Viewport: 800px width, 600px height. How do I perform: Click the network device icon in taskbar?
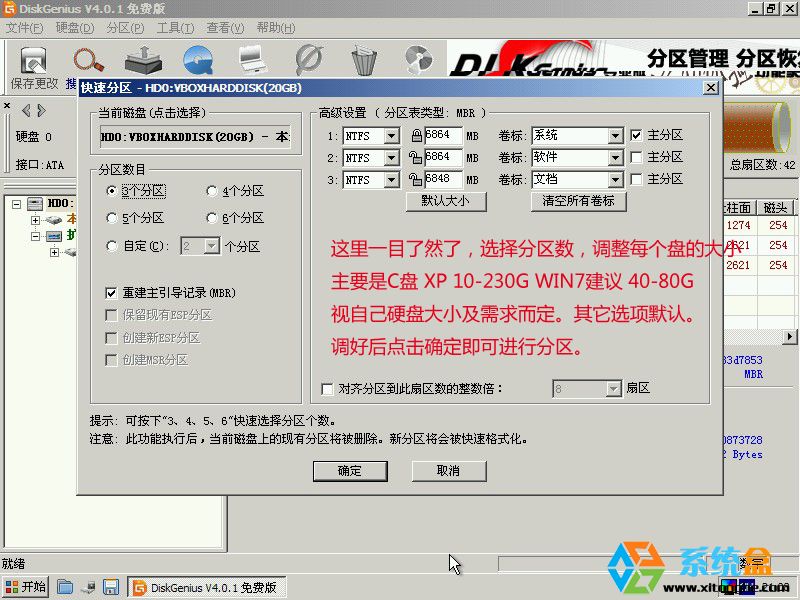coord(88,587)
